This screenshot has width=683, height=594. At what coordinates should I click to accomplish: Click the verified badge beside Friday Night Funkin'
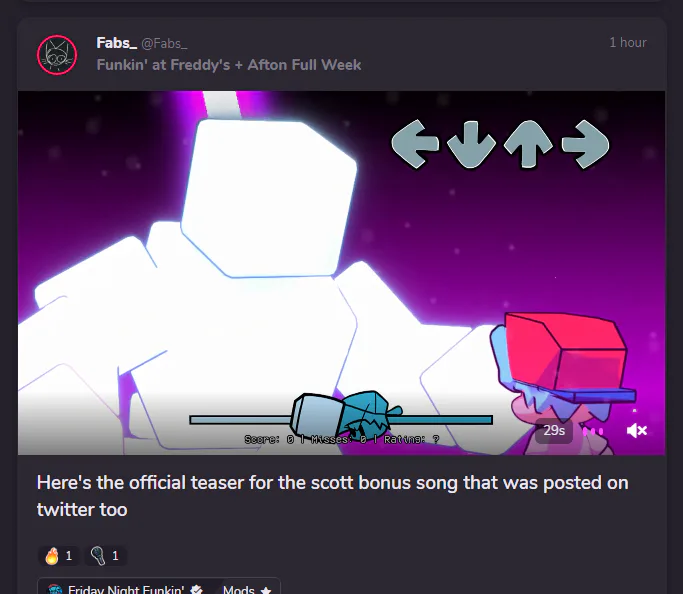pyautogui.click(x=196, y=590)
